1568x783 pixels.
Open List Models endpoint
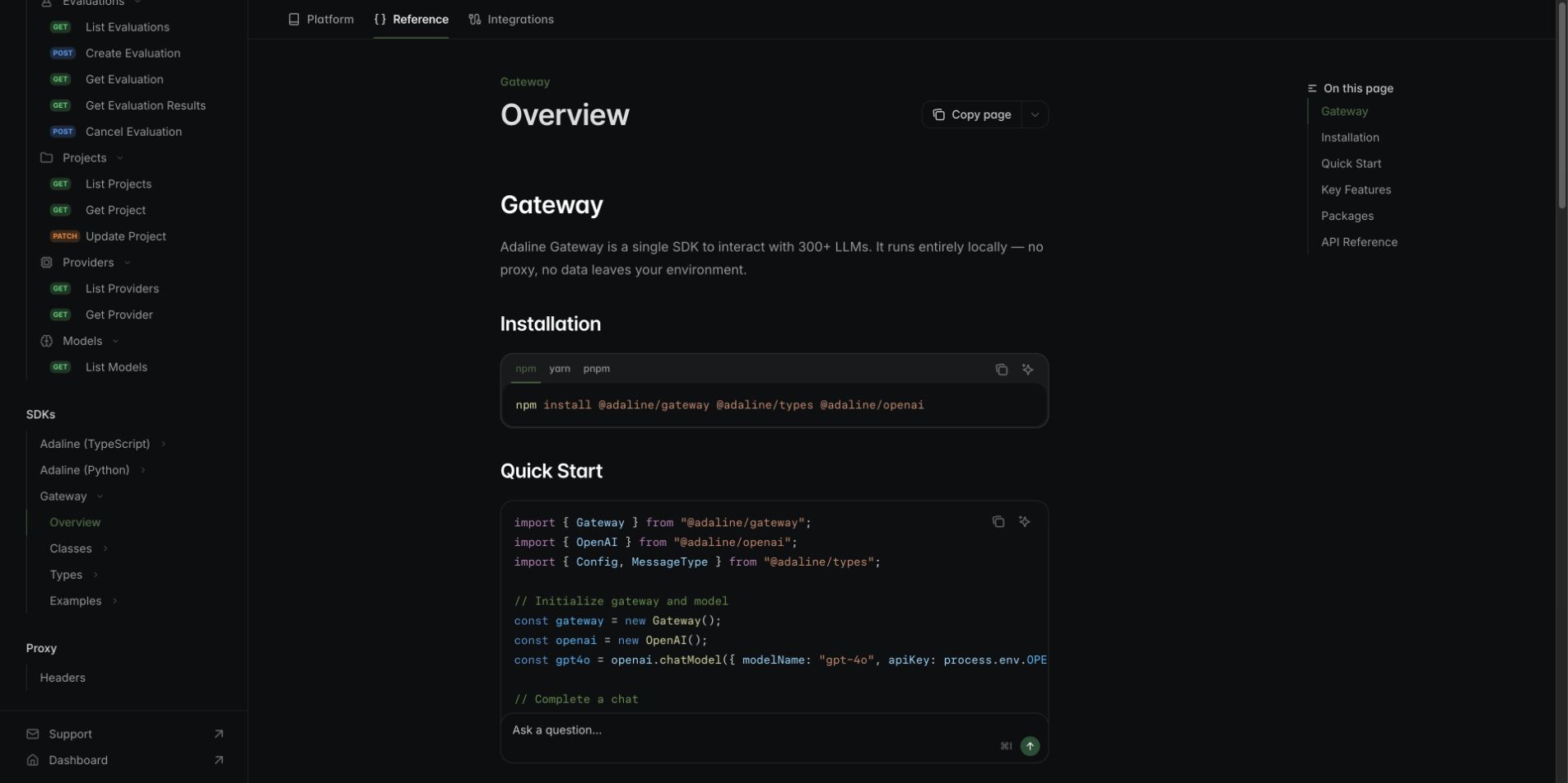tap(116, 368)
